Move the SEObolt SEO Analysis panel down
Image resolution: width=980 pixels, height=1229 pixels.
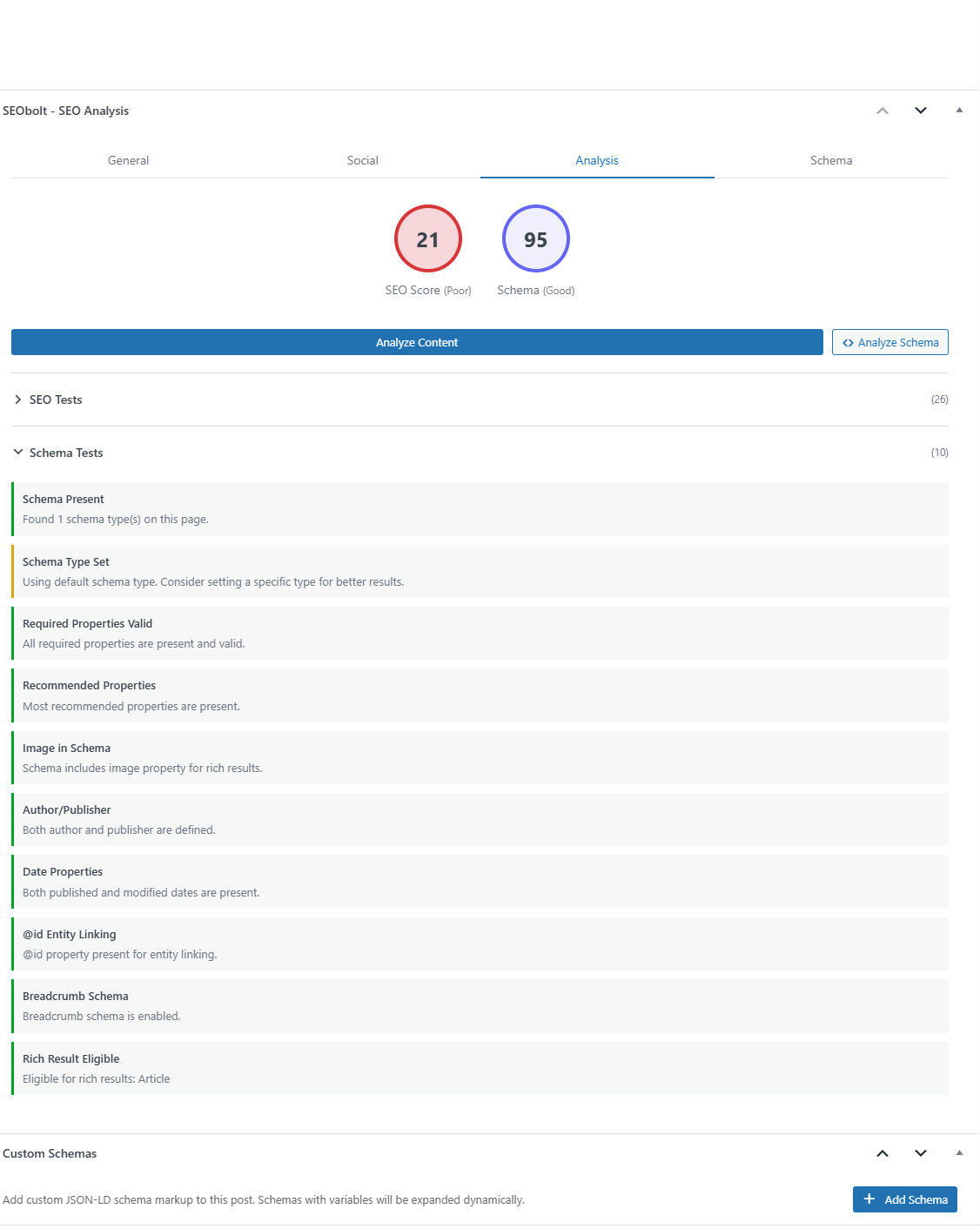(x=920, y=111)
